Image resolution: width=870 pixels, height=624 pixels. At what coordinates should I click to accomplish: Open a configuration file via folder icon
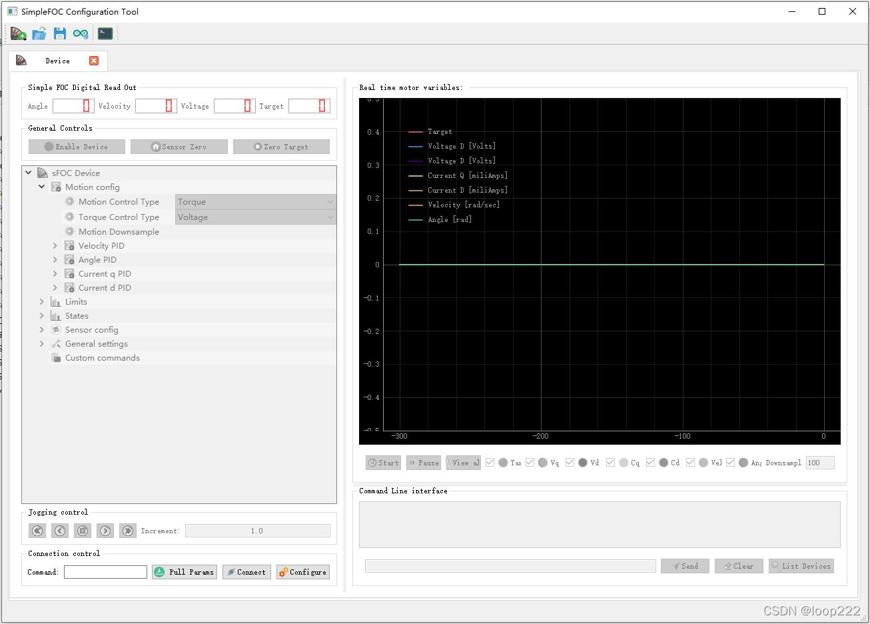pyautogui.click(x=39, y=34)
